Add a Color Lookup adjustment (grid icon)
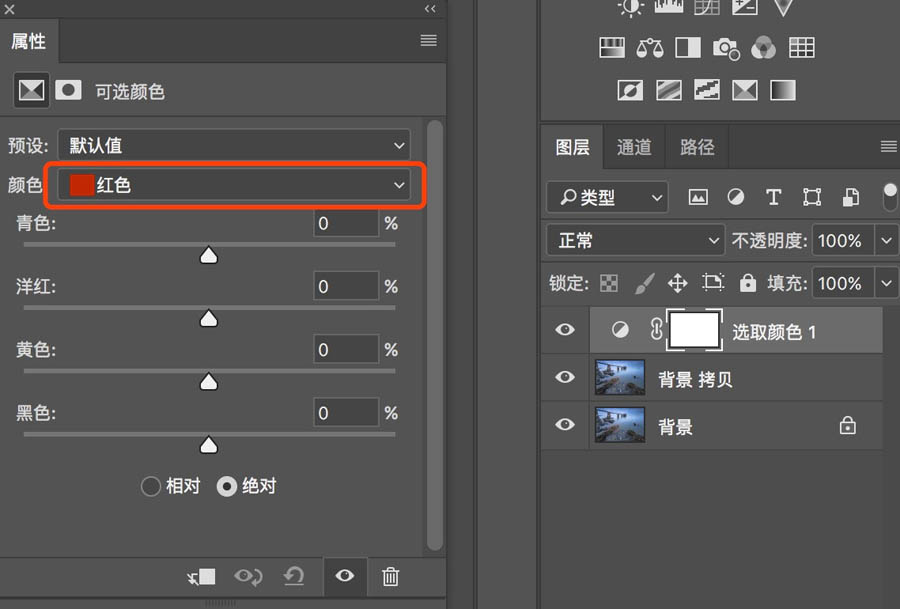The width and height of the screenshot is (900, 609). point(801,48)
